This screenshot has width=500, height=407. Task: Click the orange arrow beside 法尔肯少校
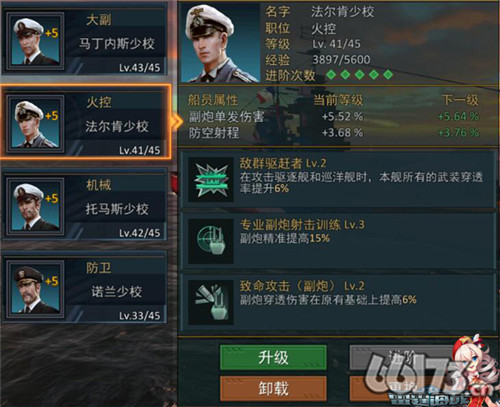point(176,121)
